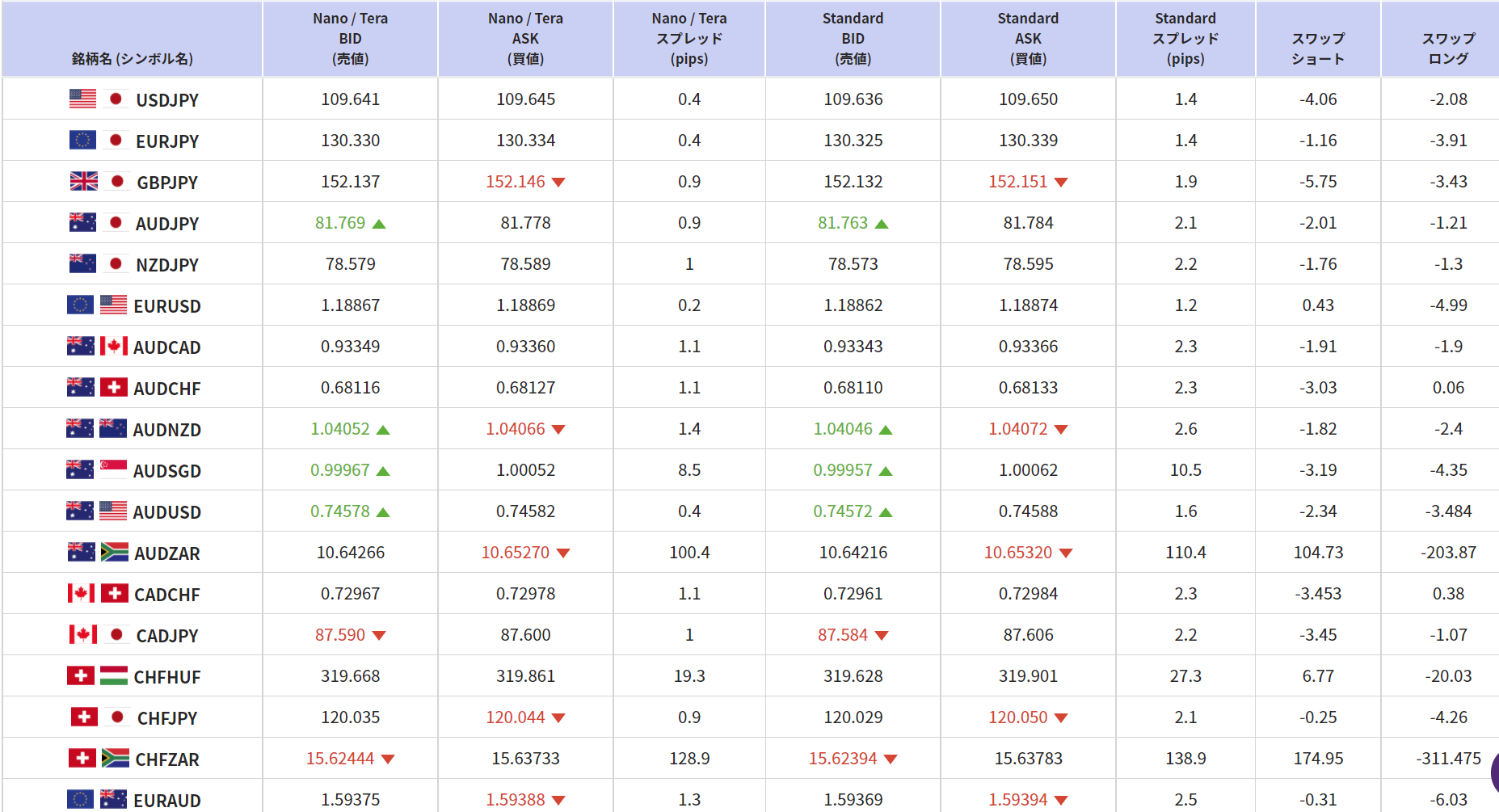The height and width of the screenshot is (812, 1499).
Task: Click the red down arrow beside 15.62444
Action: 388,759
